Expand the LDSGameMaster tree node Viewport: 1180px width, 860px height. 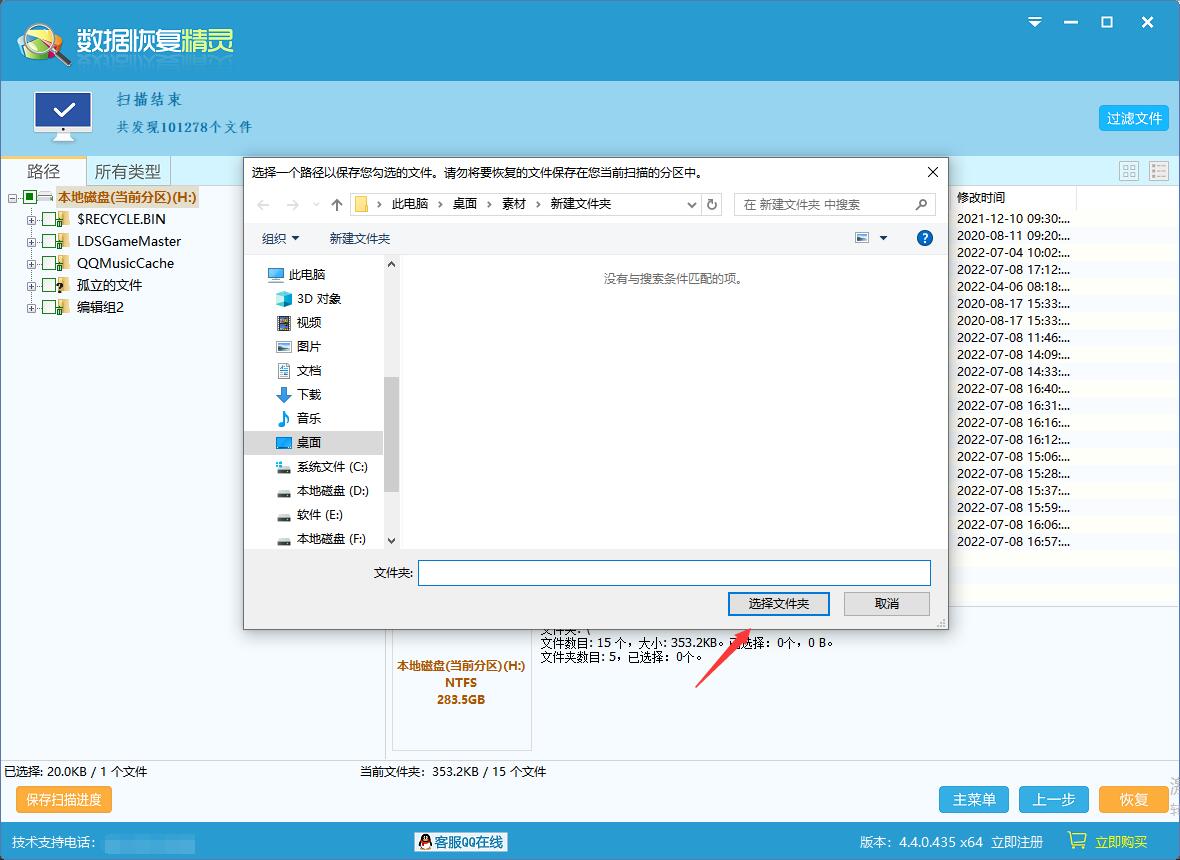(31, 242)
